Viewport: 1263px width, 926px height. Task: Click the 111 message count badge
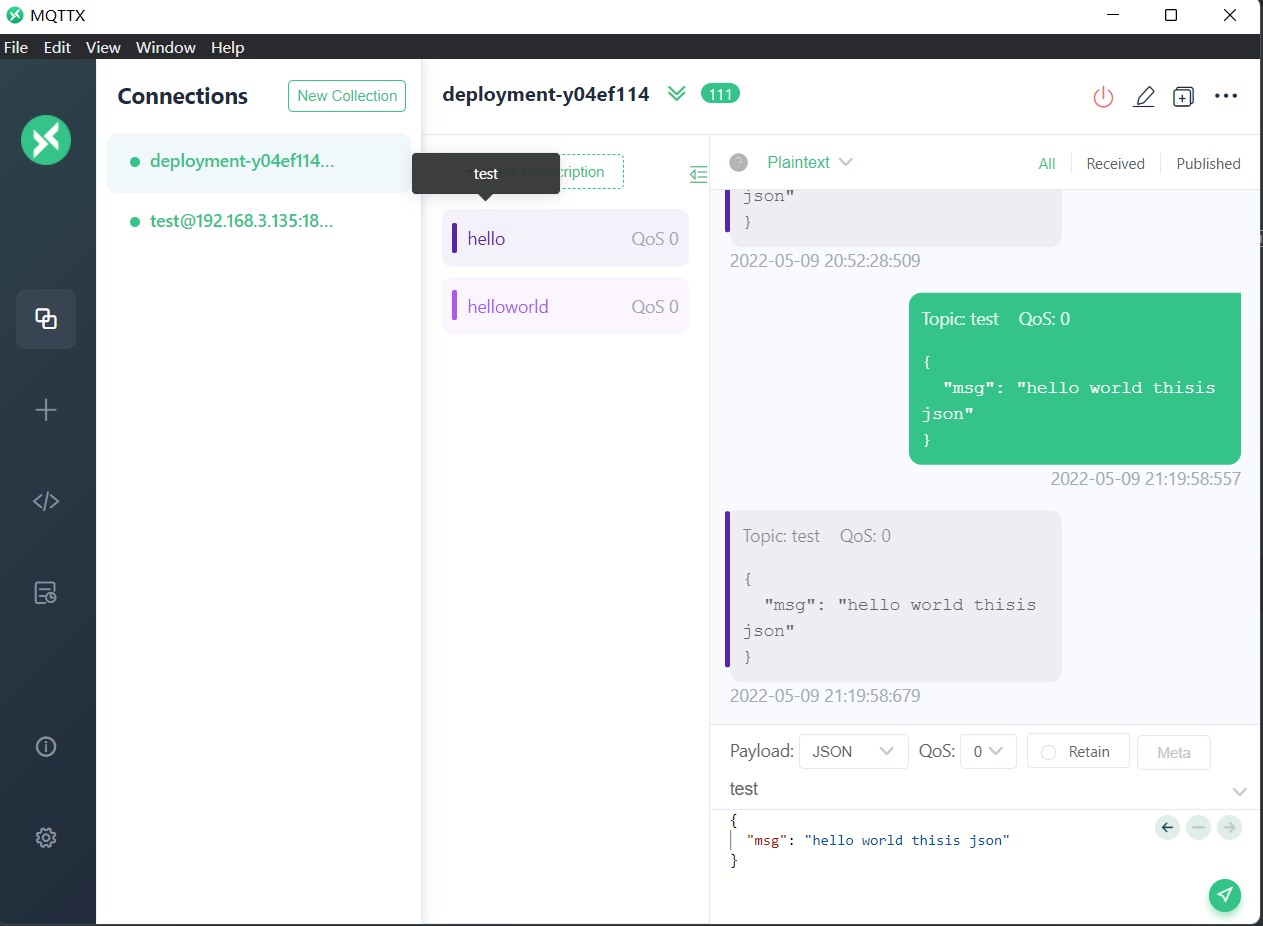(x=720, y=94)
